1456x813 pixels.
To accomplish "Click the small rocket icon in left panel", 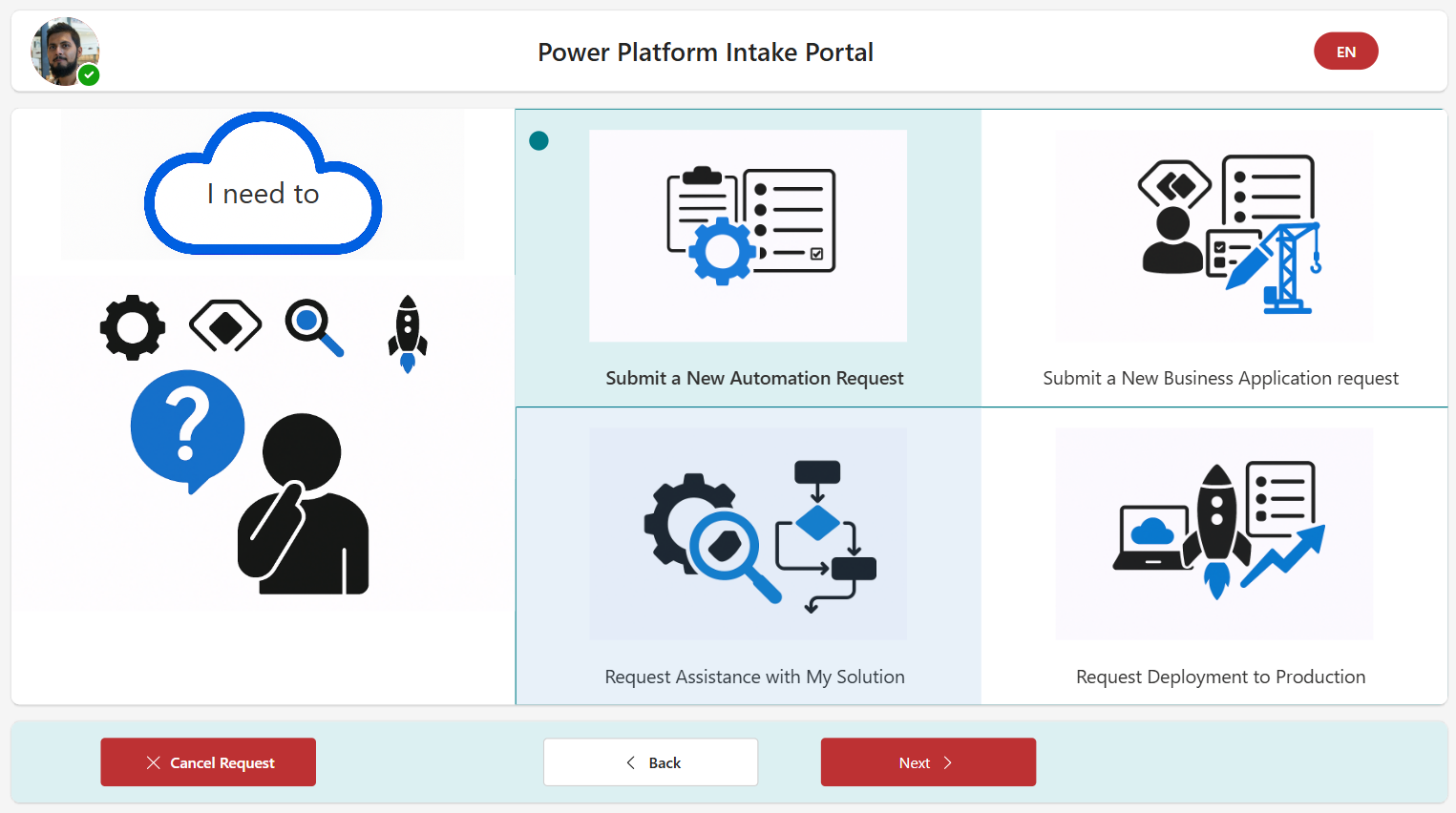I will point(408,334).
